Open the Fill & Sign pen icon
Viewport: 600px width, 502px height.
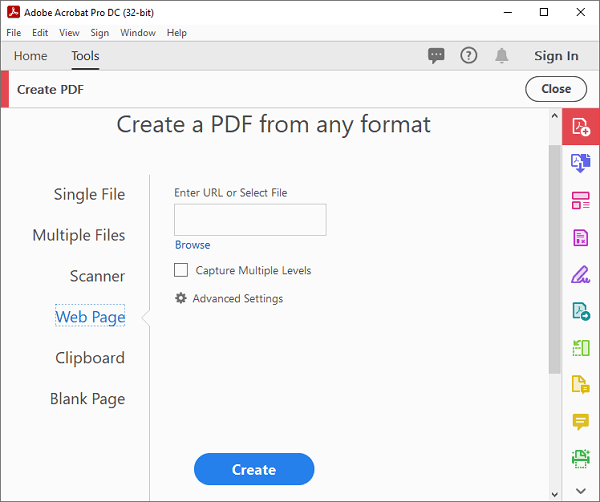(580, 274)
